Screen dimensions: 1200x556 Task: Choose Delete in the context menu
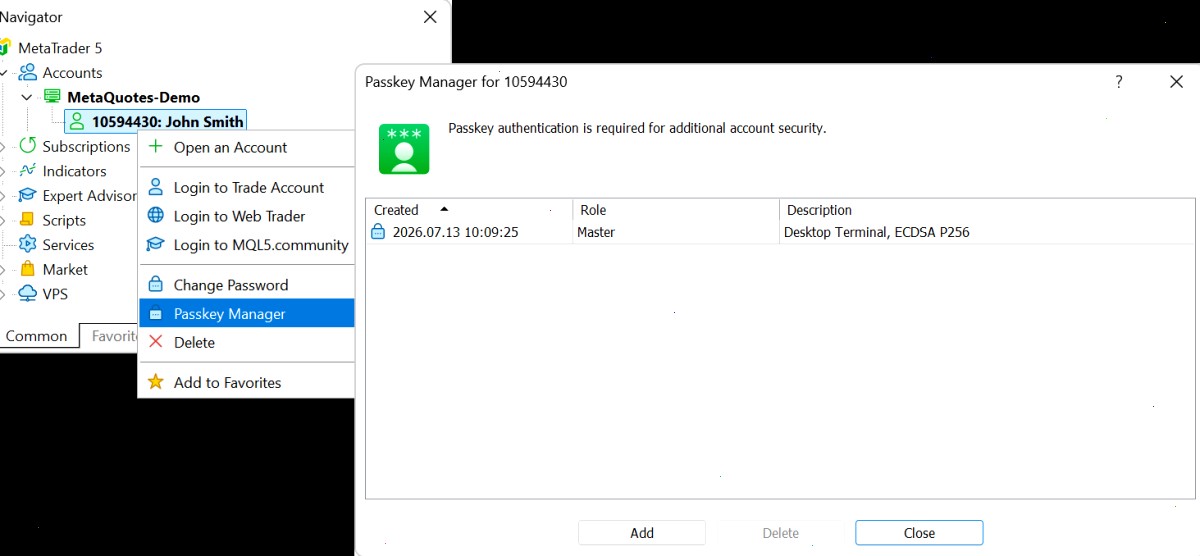click(247, 342)
